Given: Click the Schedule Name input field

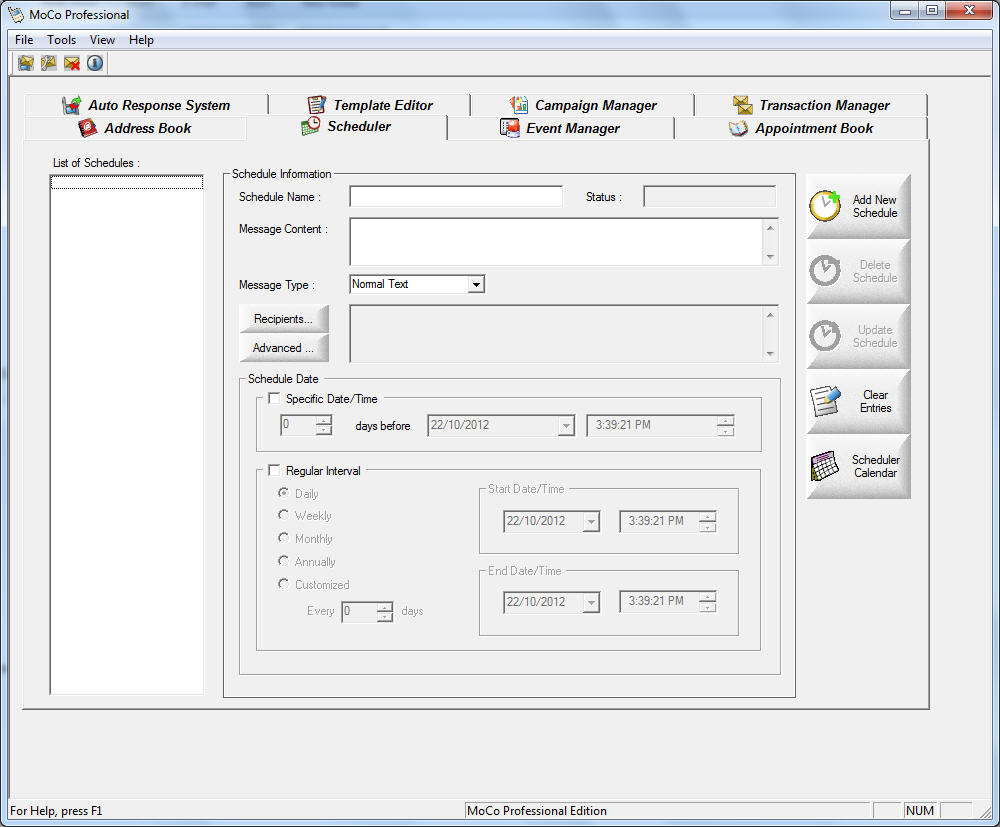Looking at the screenshot, I should click(x=456, y=196).
